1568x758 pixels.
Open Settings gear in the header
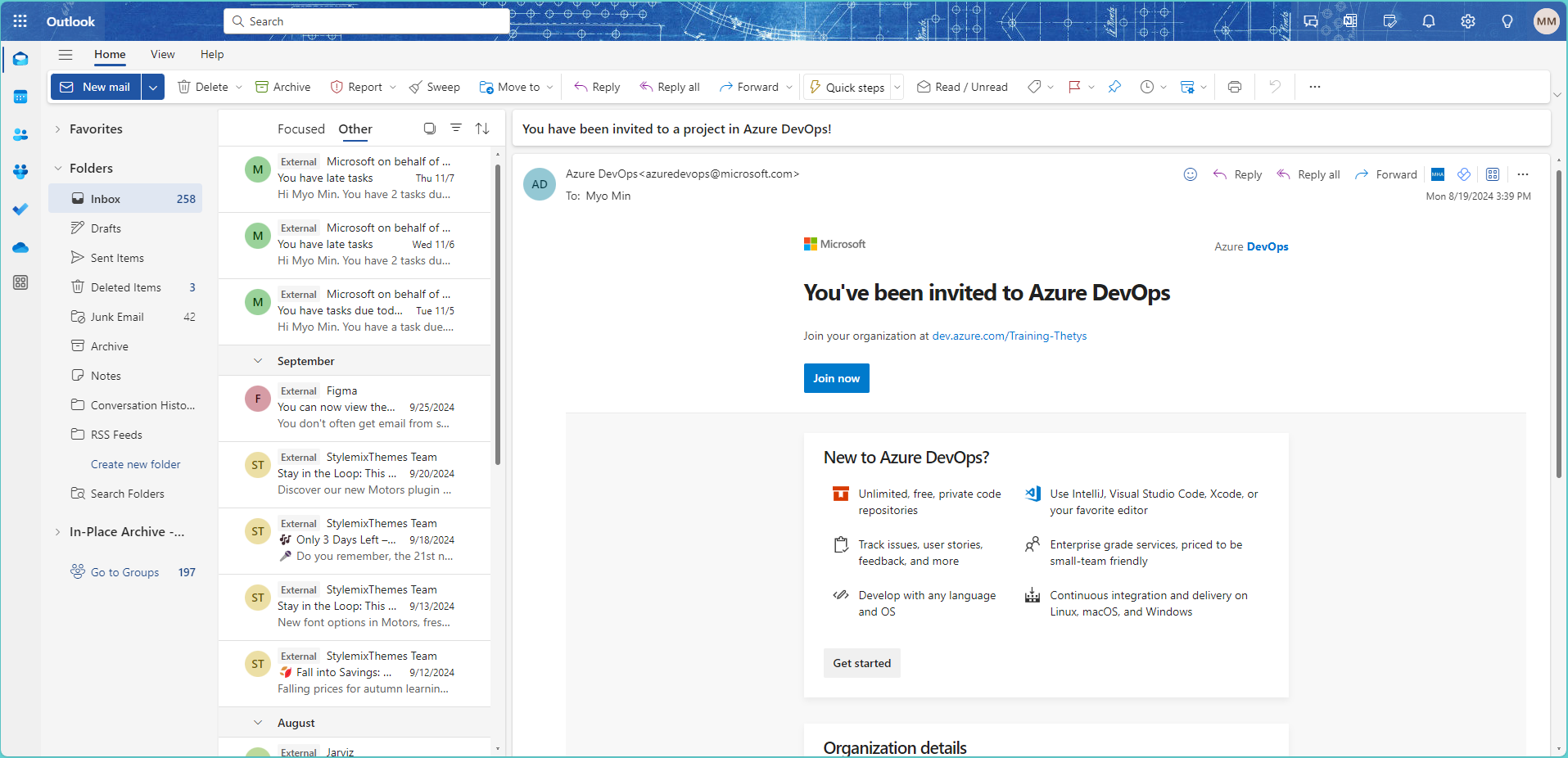tap(1468, 21)
